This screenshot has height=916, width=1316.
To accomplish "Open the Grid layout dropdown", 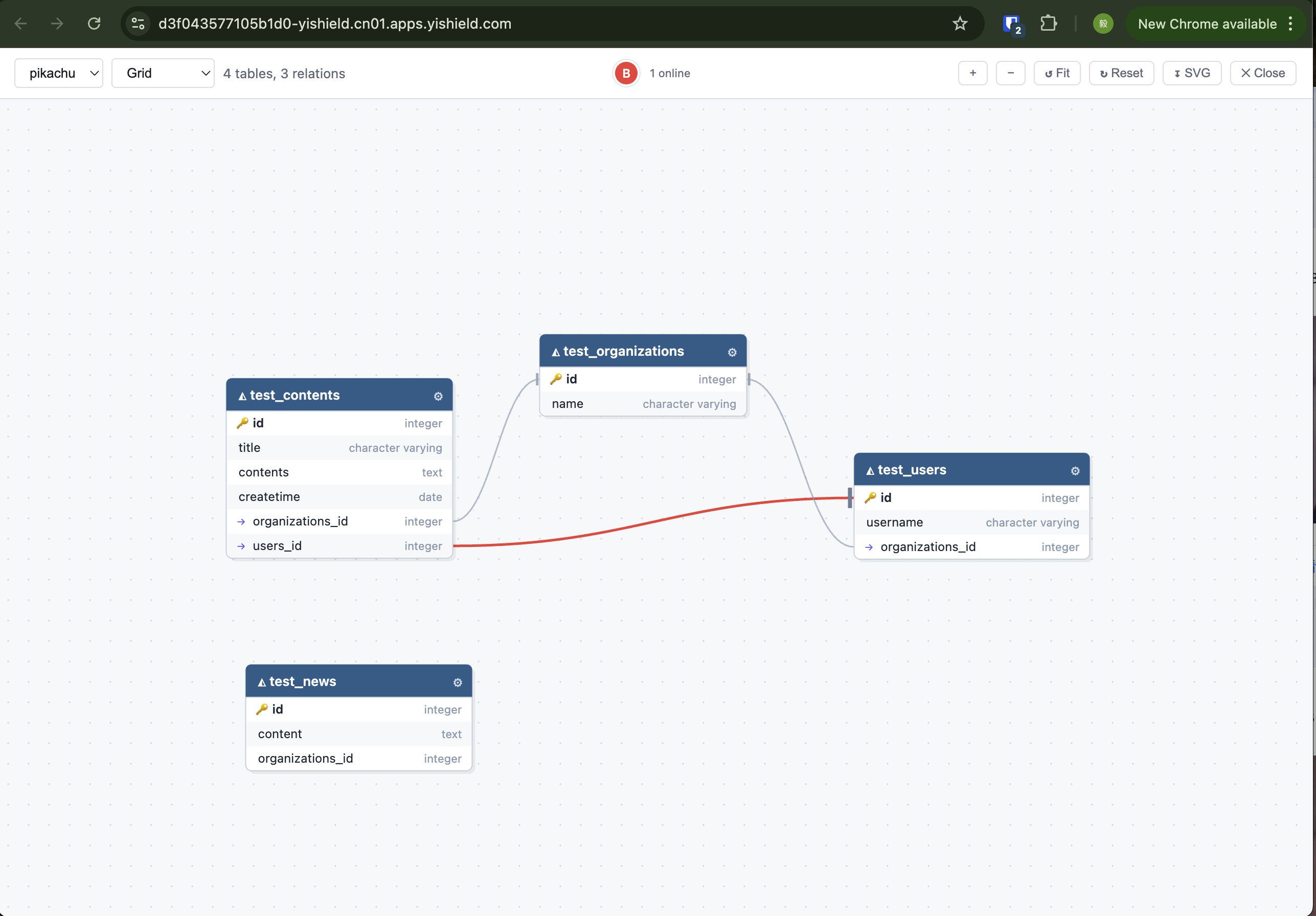I will [x=163, y=73].
